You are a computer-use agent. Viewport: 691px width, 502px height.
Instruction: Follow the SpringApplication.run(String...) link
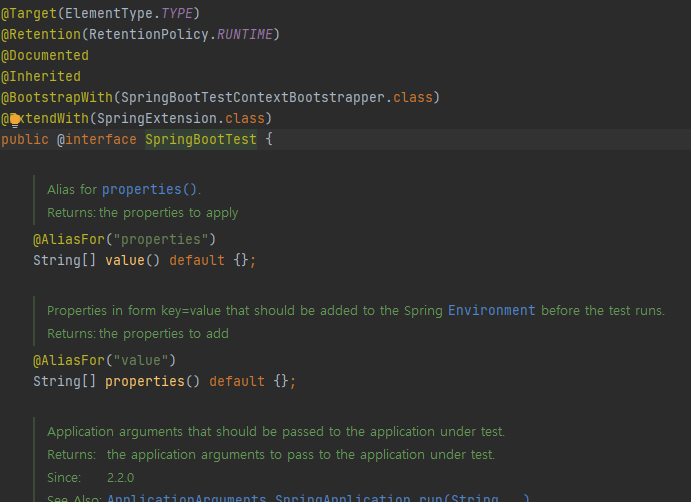click(x=402, y=498)
